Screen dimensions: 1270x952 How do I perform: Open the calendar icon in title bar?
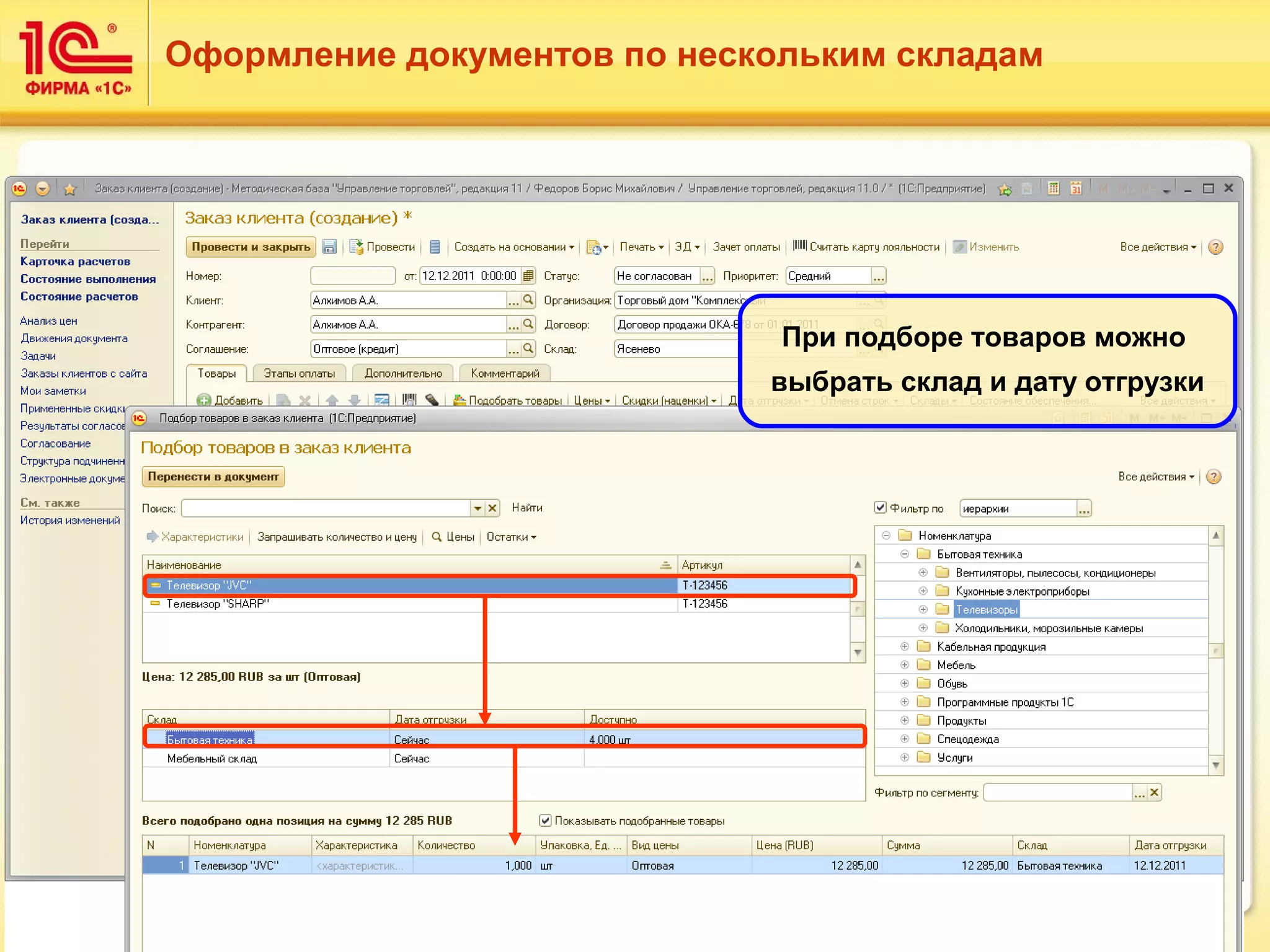[x=1076, y=188]
